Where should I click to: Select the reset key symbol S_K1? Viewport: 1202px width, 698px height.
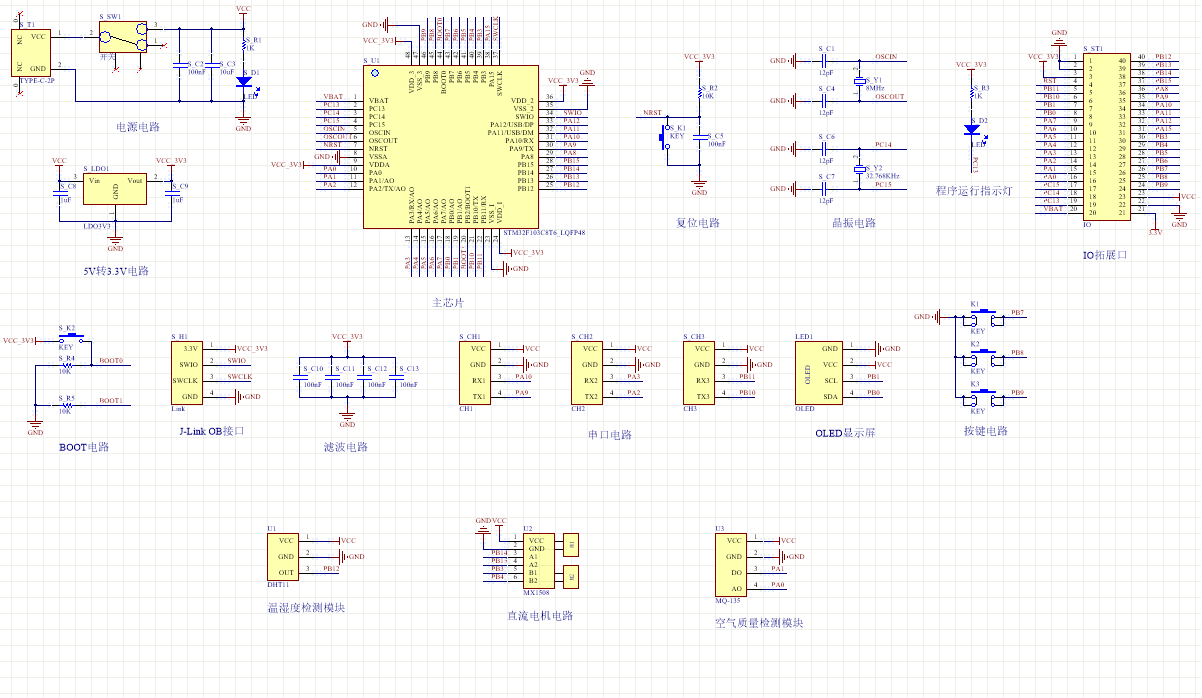tap(664, 140)
